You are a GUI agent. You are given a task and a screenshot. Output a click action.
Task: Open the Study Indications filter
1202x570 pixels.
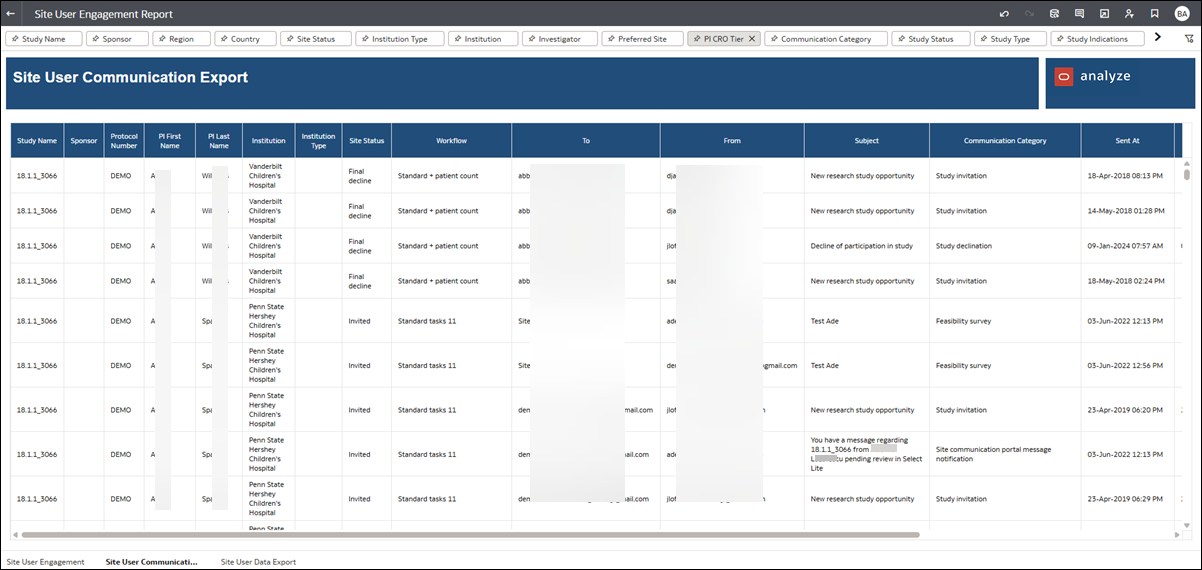point(1096,39)
